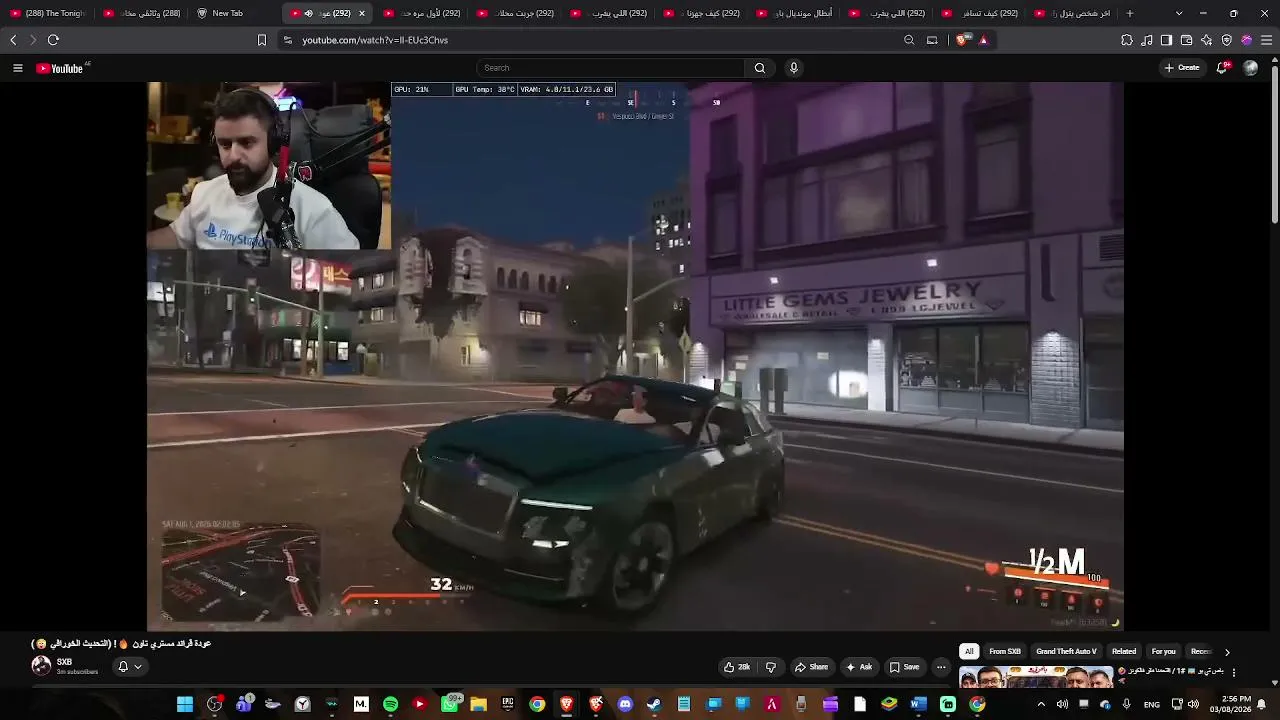Select the All filter chip

pyautogui.click(x=969, y=652)
